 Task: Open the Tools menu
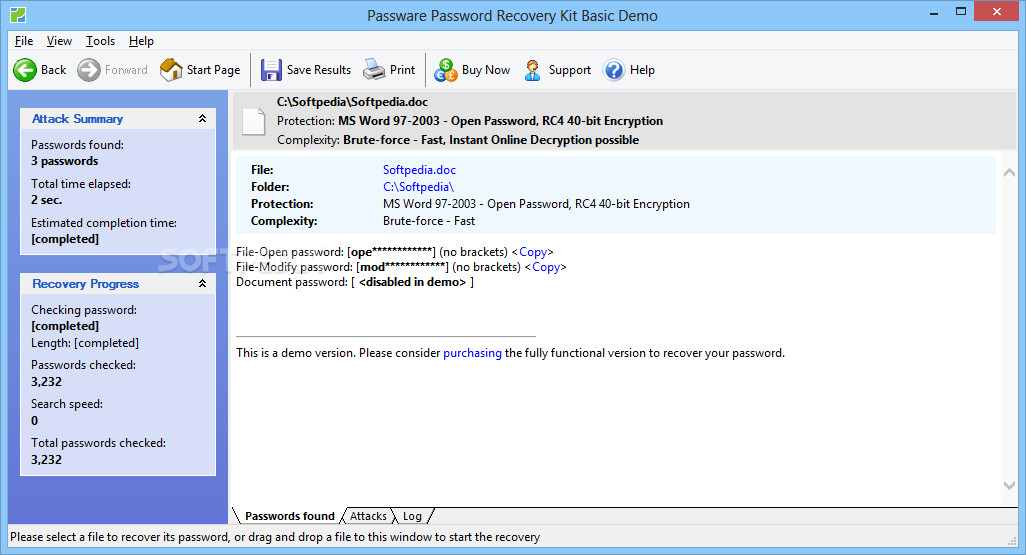[x=100, y=41]
